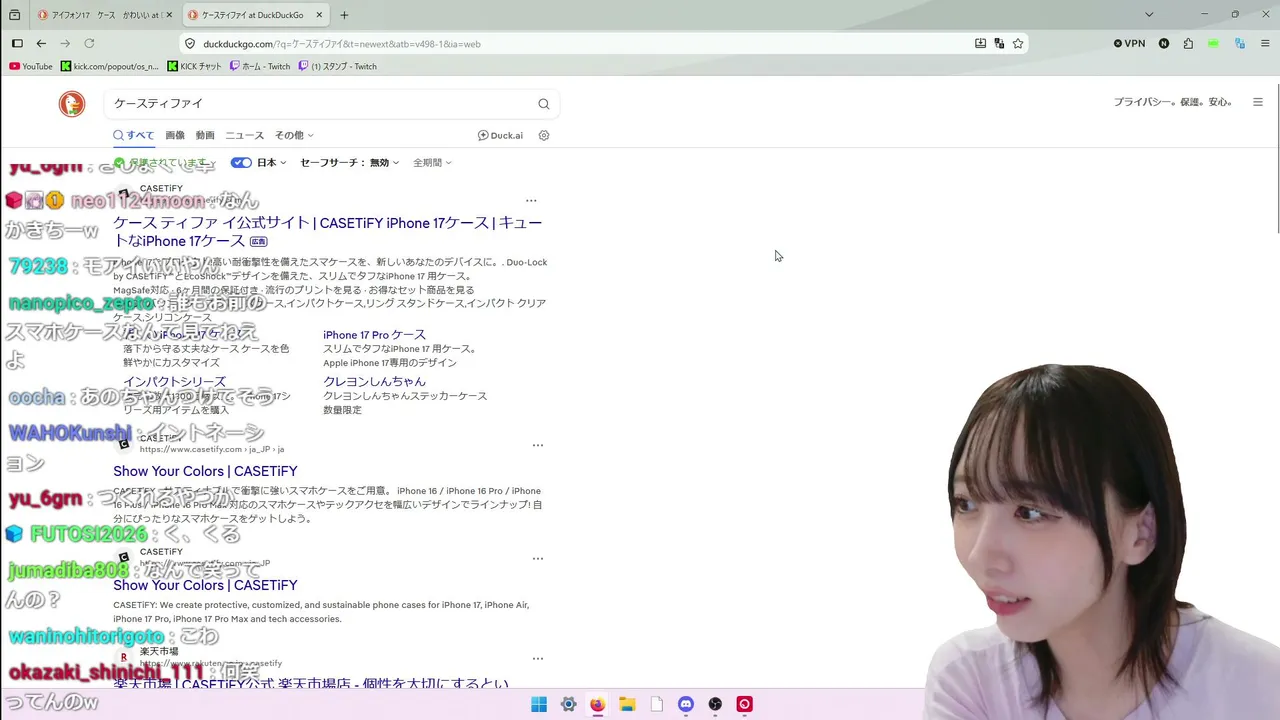Open three-dot menu for the third CASETiFY result
The image size is (1280, 720).
coord(538,559)
